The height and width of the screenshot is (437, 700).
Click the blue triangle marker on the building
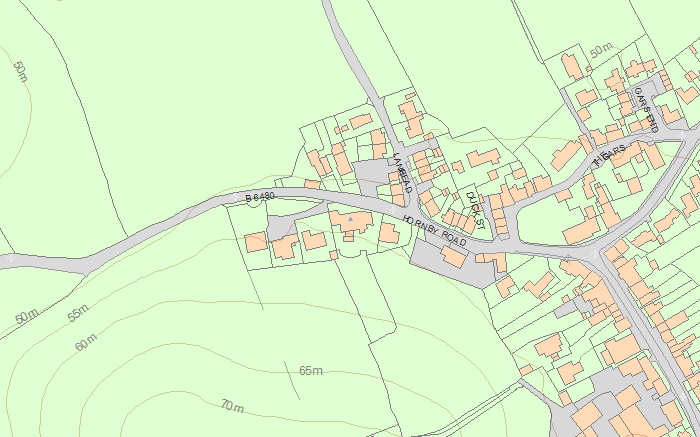350,219
